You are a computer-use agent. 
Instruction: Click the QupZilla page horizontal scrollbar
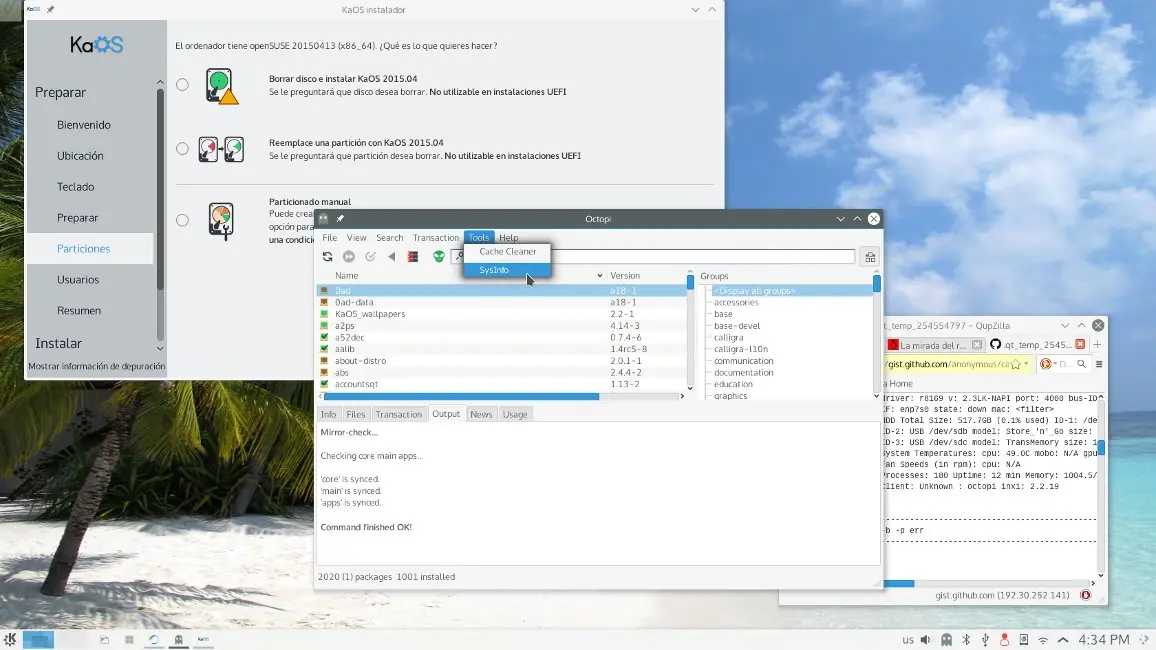coord(899,584)
